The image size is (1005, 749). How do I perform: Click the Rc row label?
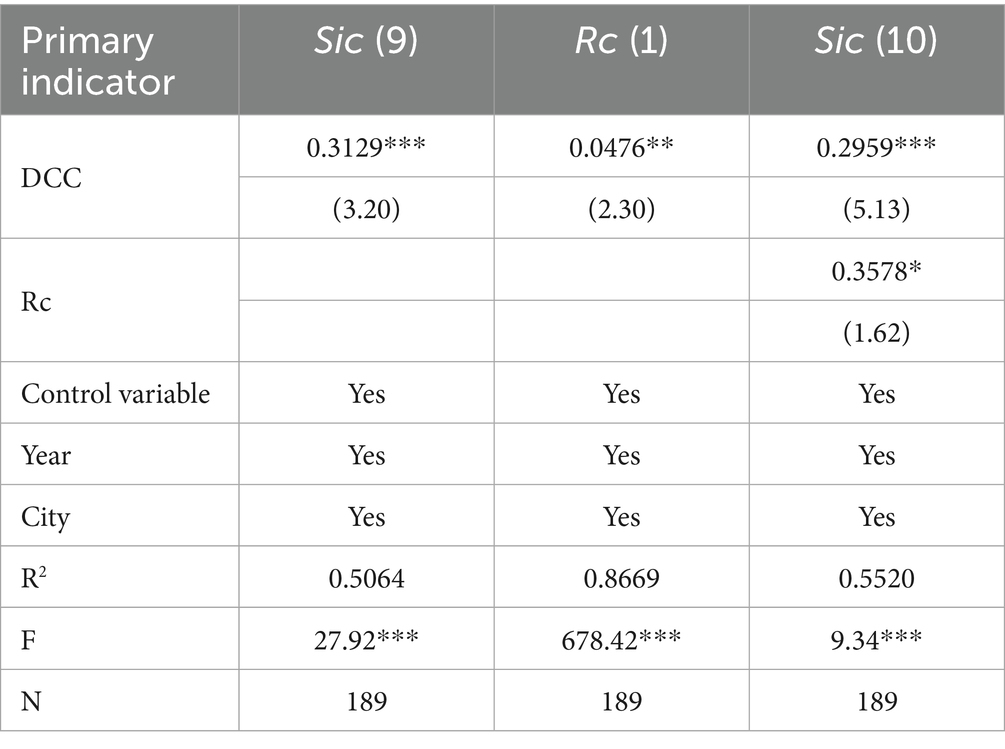[x=36, y=300]
